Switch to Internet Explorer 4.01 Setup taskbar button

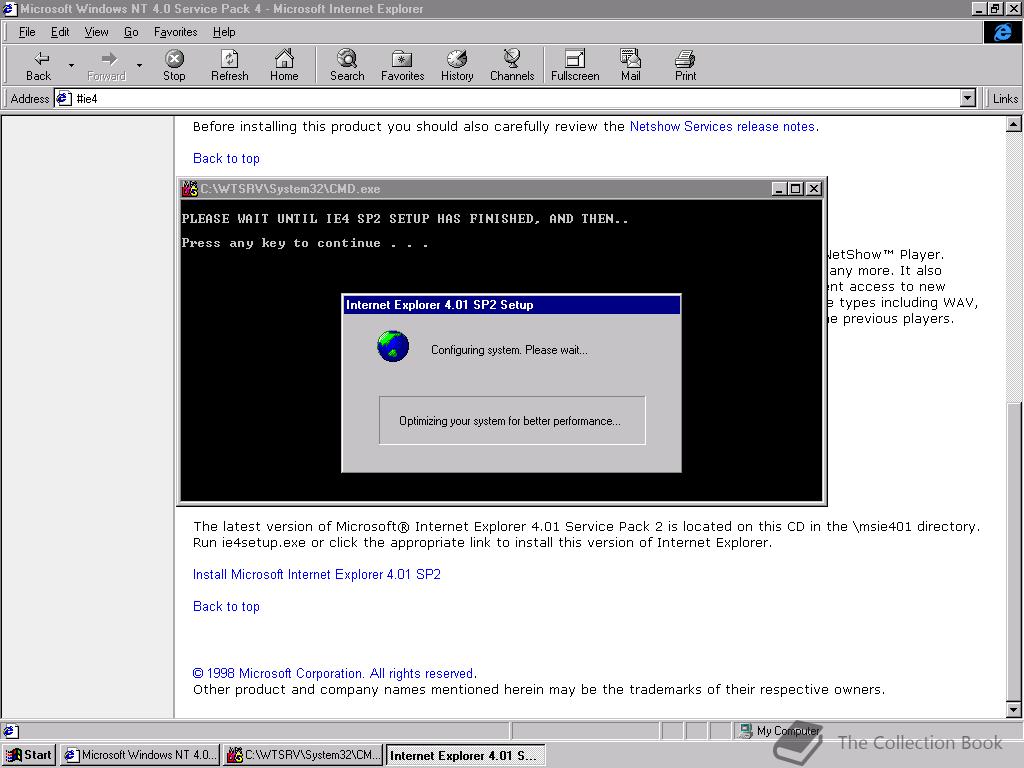[x=465, y=755]
